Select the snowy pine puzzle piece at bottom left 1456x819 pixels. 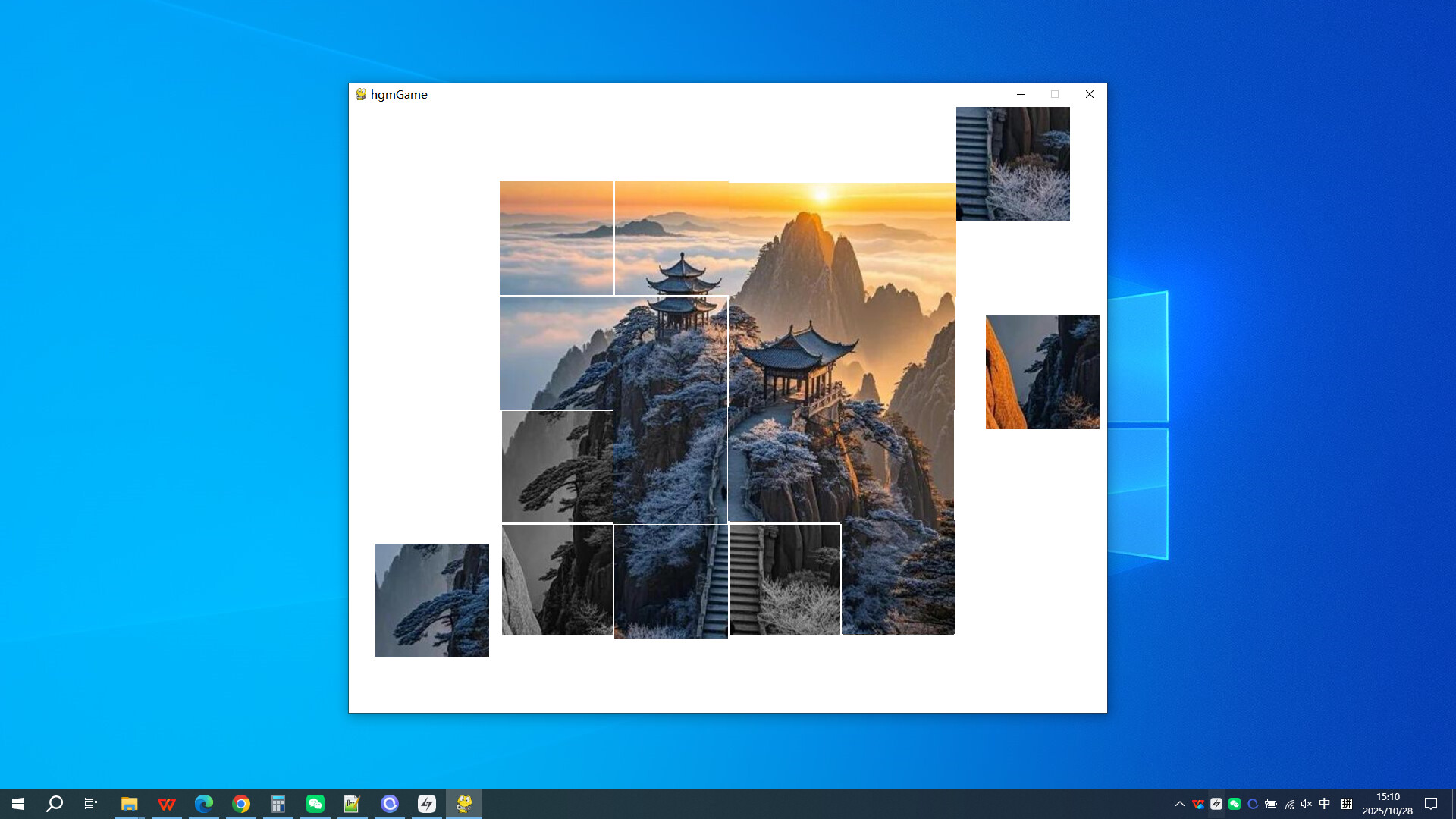431,600
